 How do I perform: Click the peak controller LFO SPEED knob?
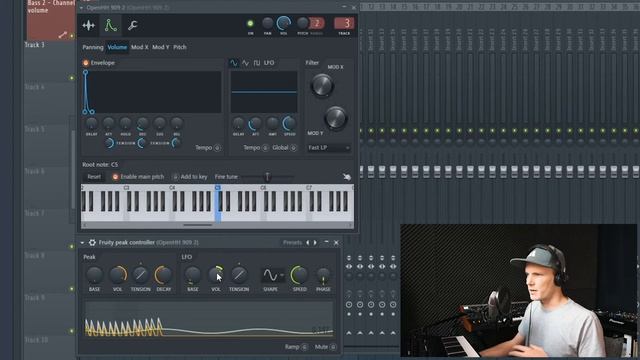coord(299,275)
